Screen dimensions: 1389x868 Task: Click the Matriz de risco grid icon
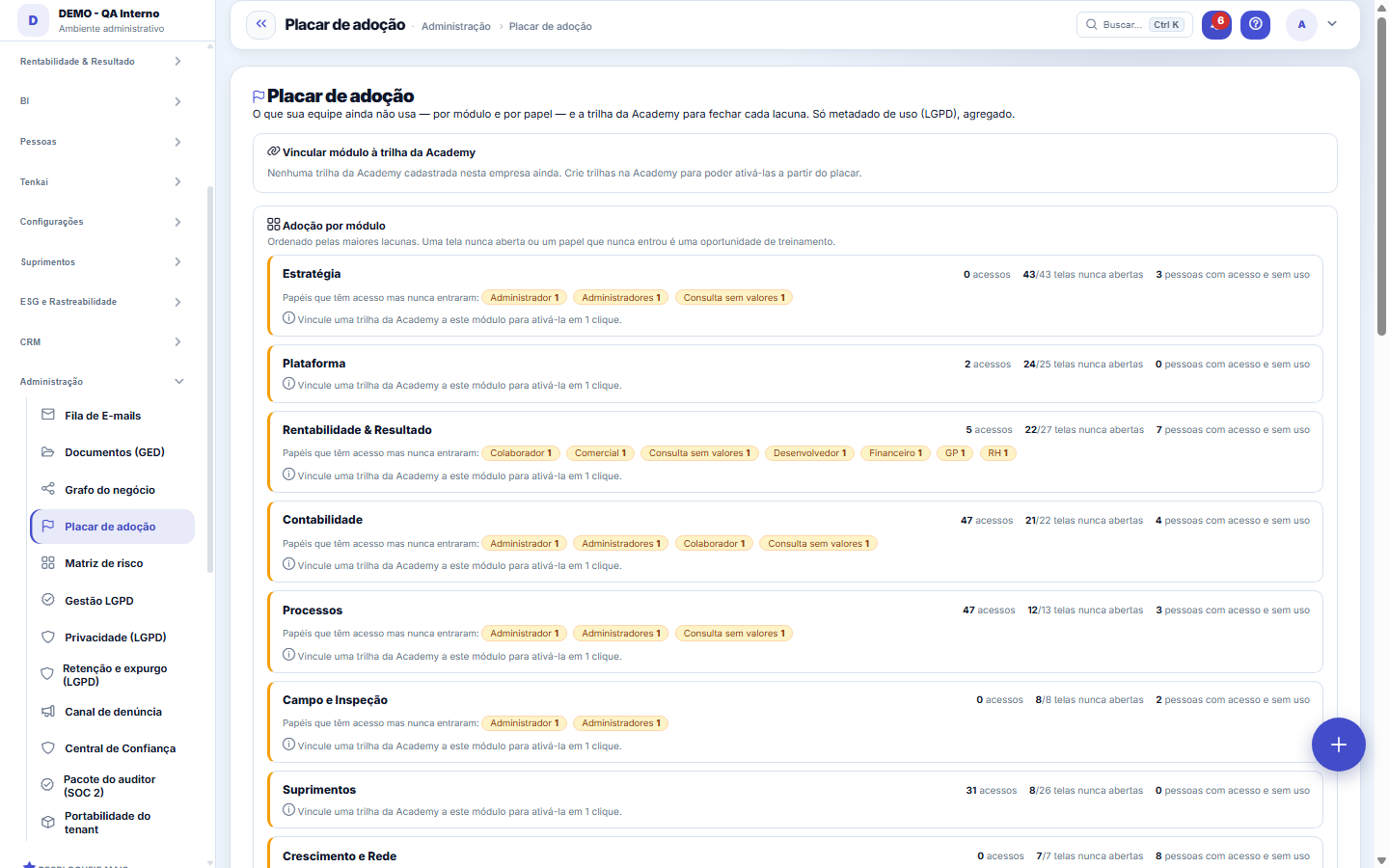tap(48, 563)
